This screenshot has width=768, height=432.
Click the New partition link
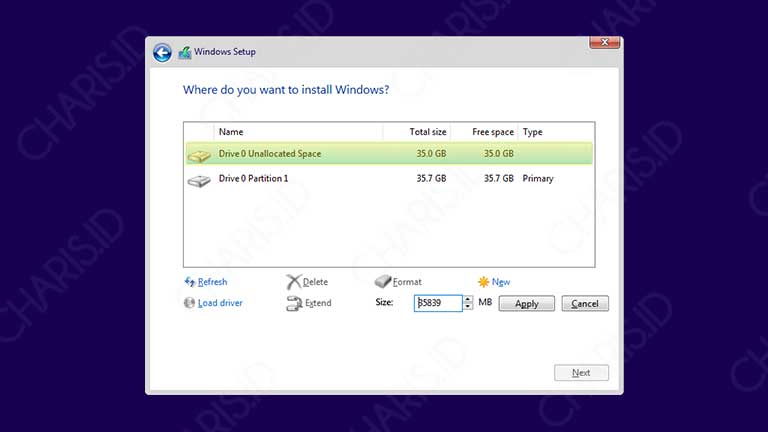[x=501, y=282]
